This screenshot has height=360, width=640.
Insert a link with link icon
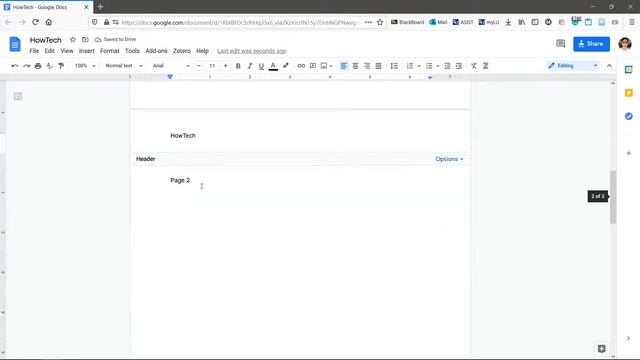click(301, 66)
